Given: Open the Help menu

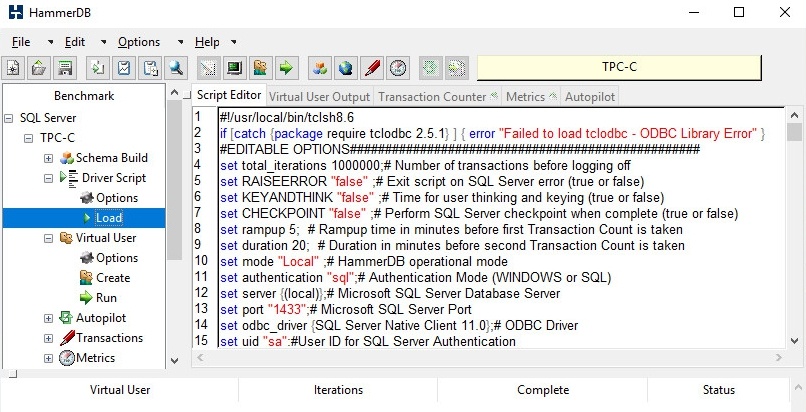Looking at the screenshot, I should point(207,42).
